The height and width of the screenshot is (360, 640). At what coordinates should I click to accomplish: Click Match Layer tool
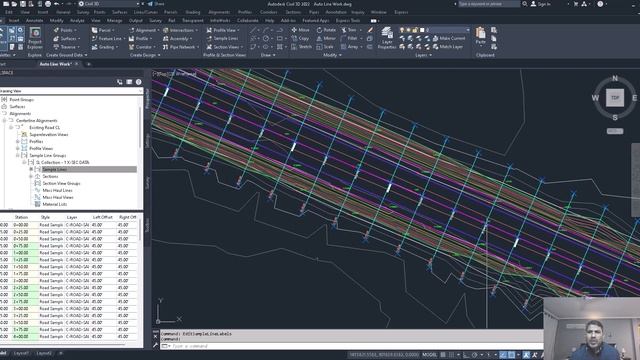(448, 47)
